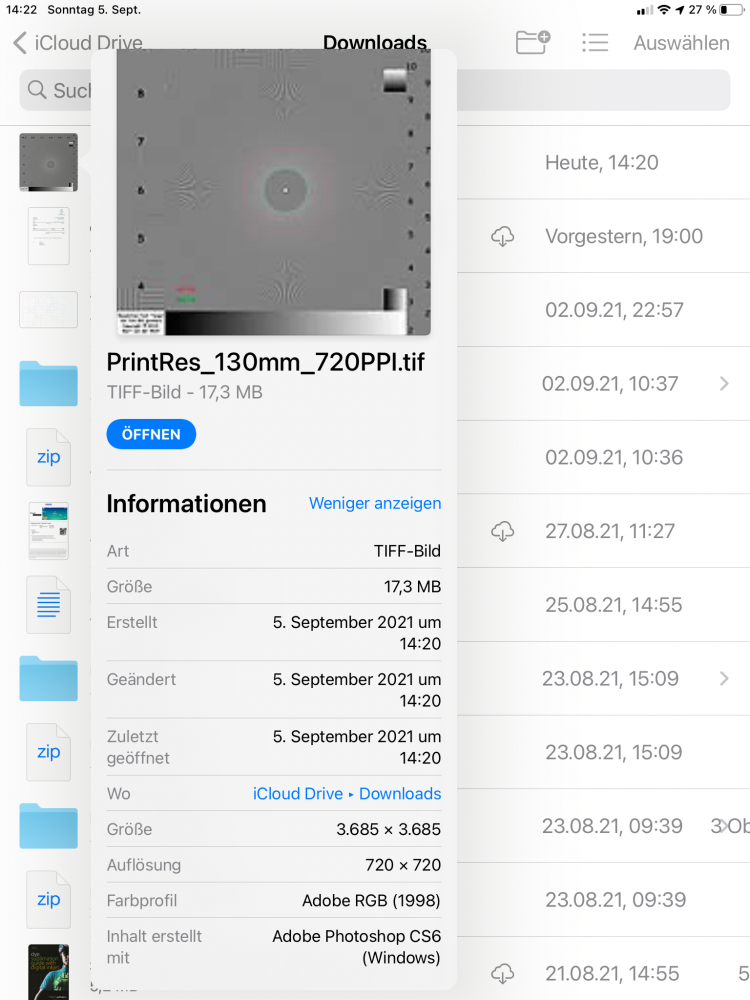Switch to list view with the list icon
The width and height of the screenshot is (750, 1000).
pyautogui.click(x=595, y=42)
